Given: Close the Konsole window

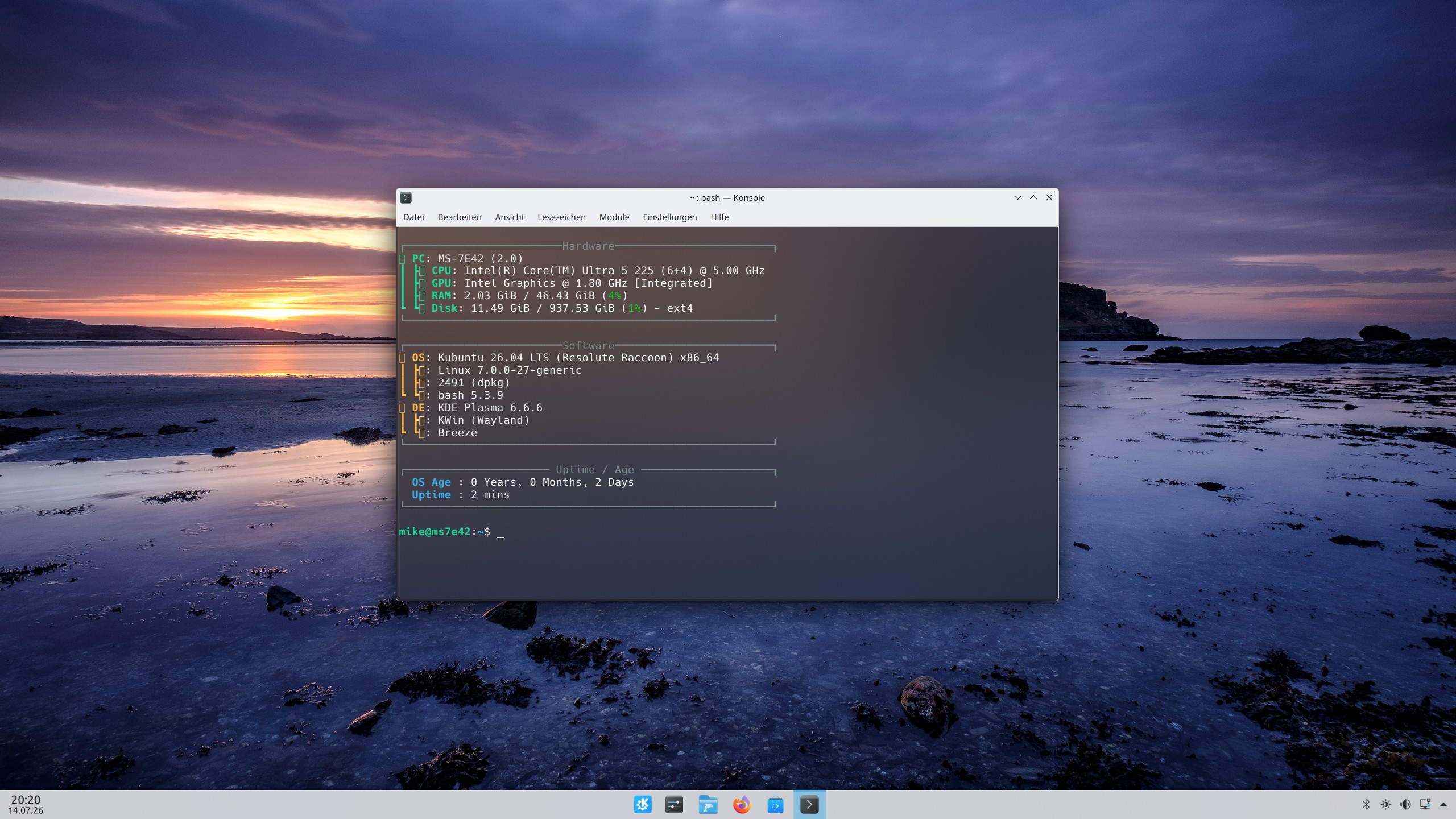Looking at the screenshot, I should [1049, 197].
